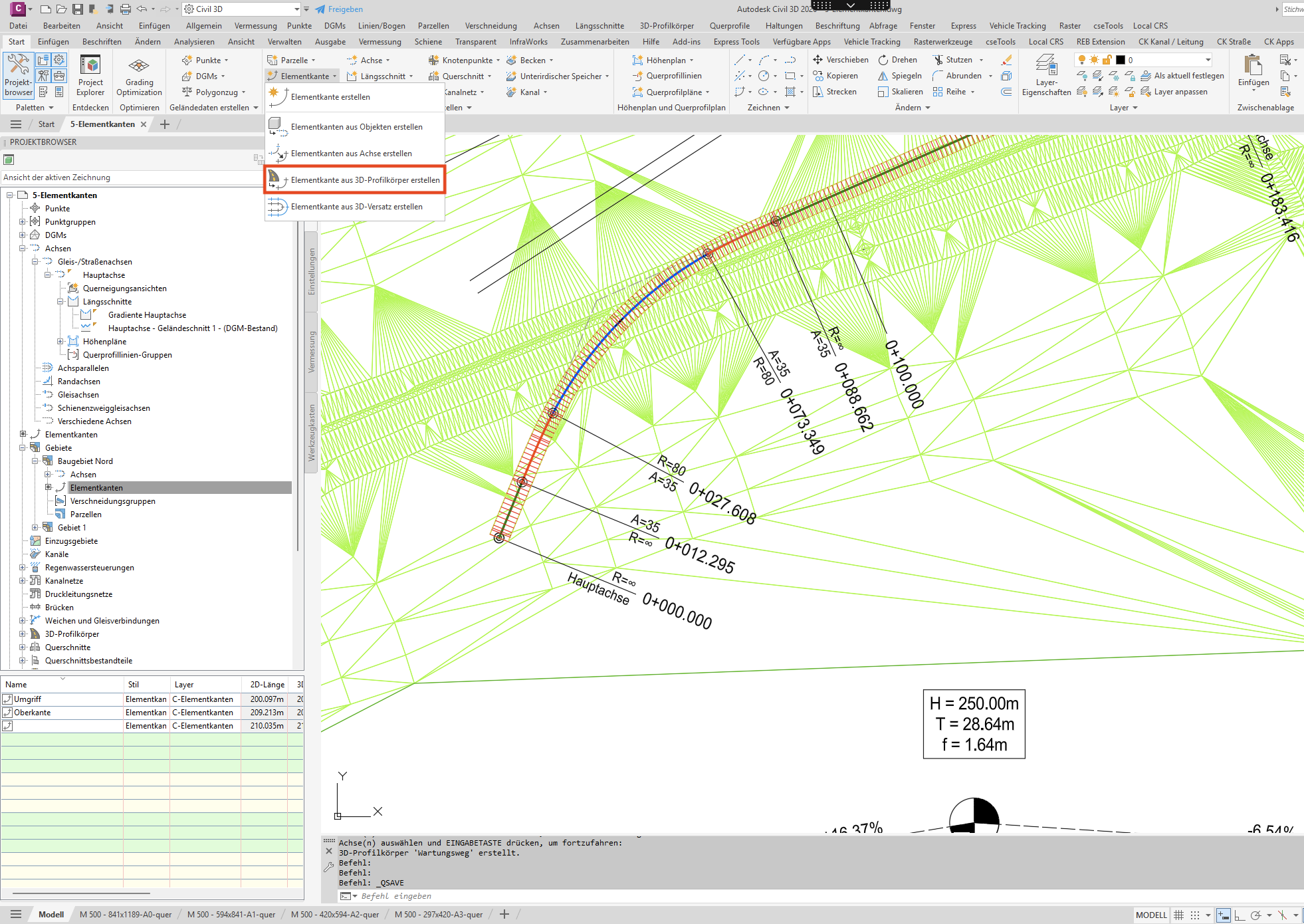Click the Kopieren copy tool
This screenshot has height=924, width=1304.
pos(835,76)
